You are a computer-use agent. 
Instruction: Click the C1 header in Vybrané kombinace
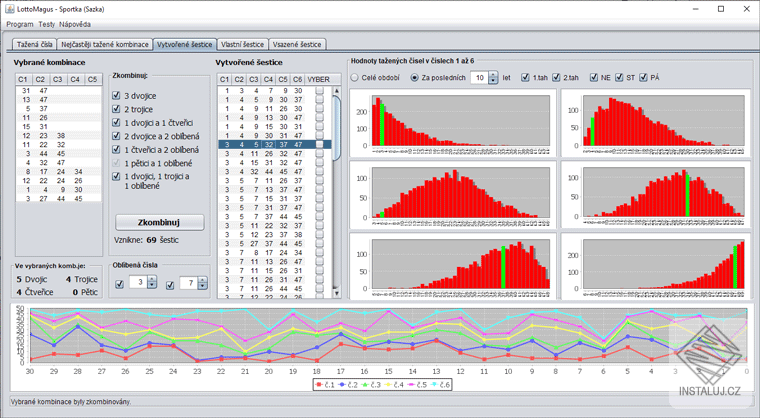pos(23,80)
